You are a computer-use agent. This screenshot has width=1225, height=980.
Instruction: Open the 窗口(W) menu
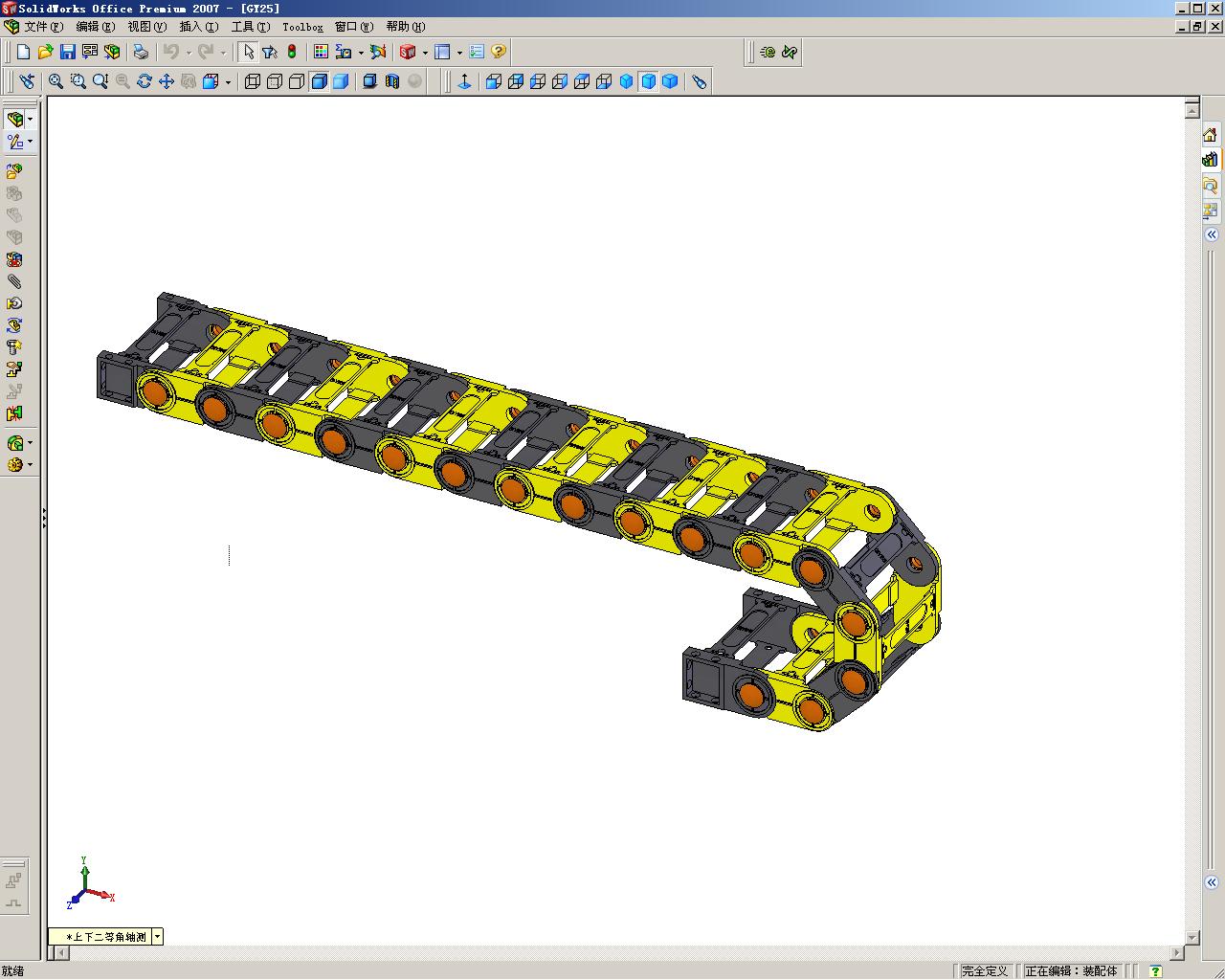coord(354,27)
